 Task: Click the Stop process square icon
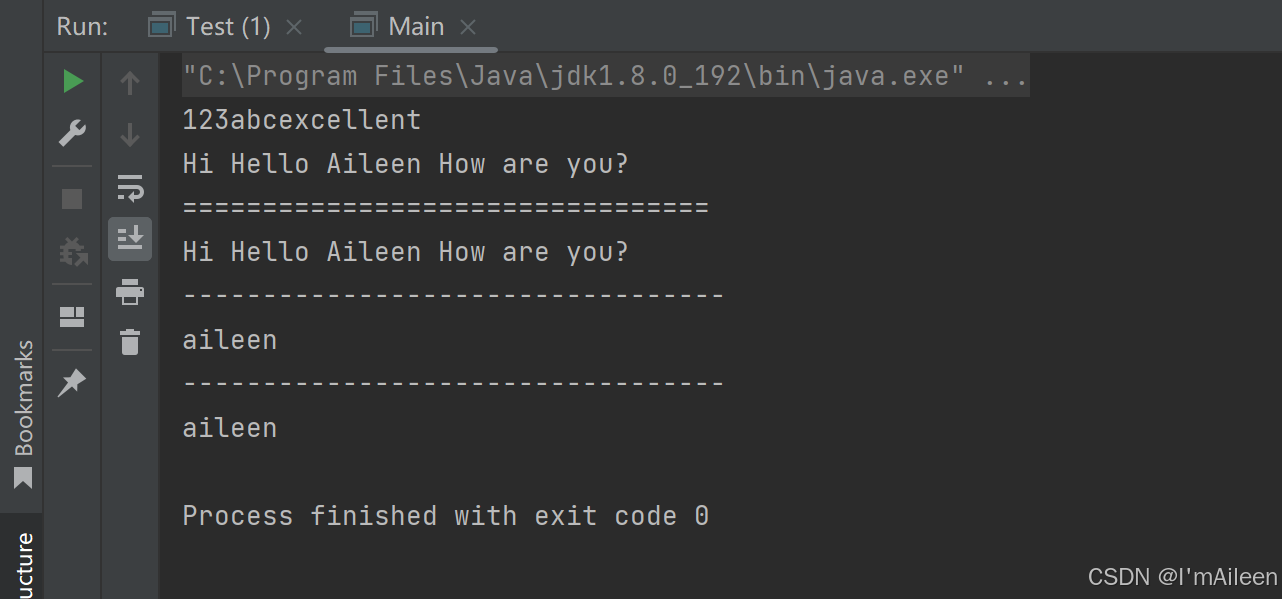click(72, 199)
